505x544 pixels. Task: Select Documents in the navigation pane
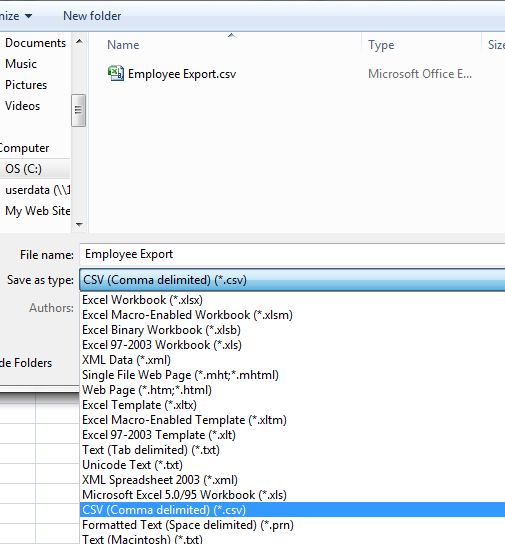click(x=35, y=43)
